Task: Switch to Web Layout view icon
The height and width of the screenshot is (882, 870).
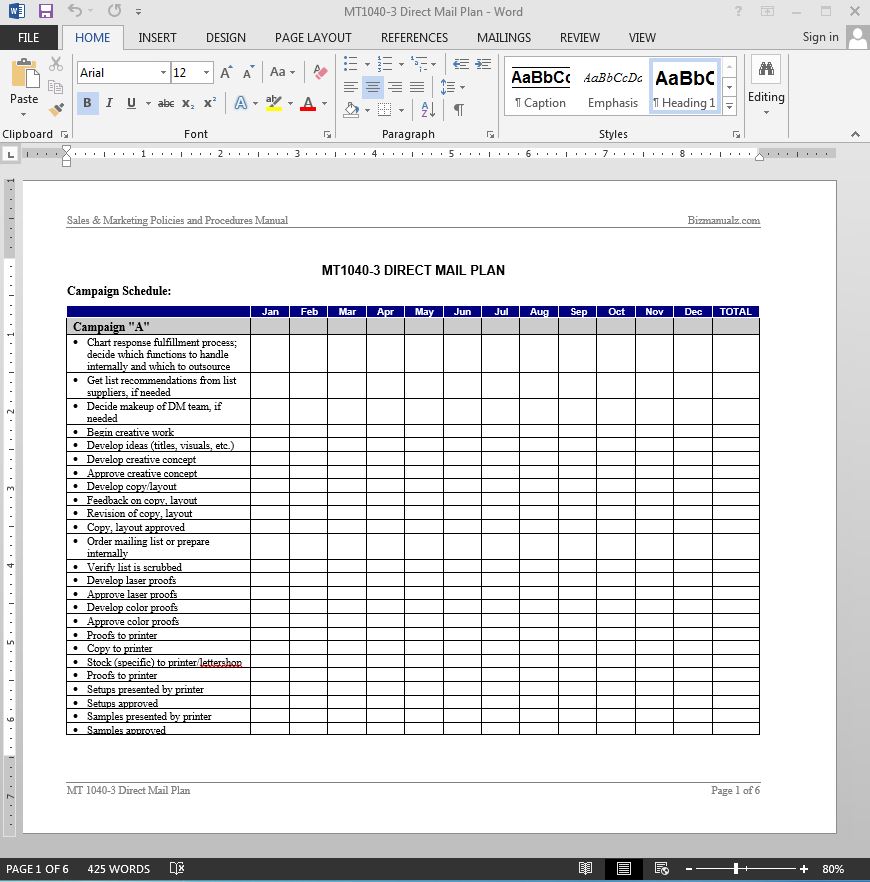Action: pos(662,868)
